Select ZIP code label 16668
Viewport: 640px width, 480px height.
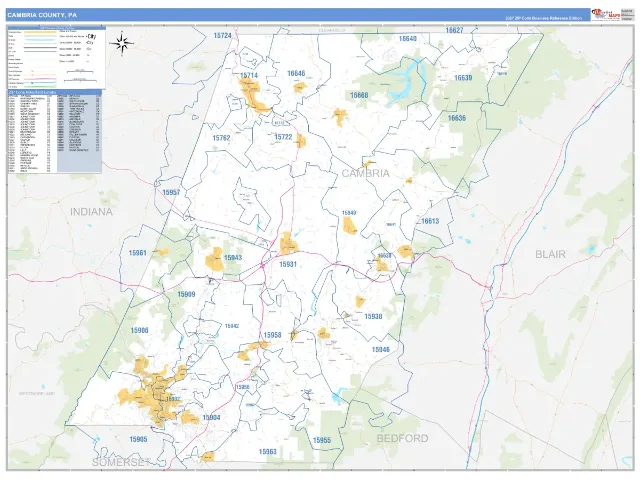pos(359,95)
